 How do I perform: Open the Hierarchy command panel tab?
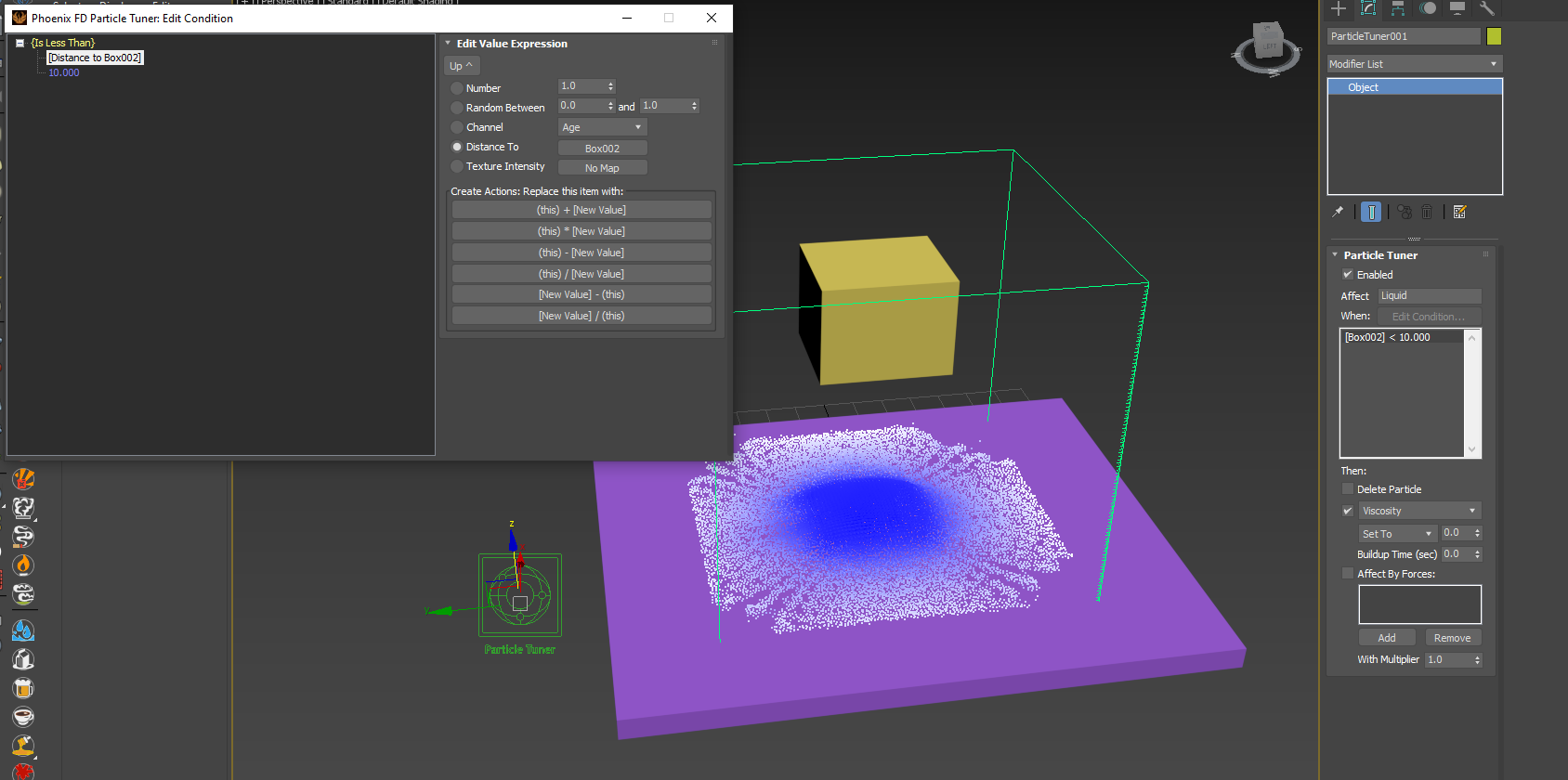pyautogui.click(x=1398, y=8)
